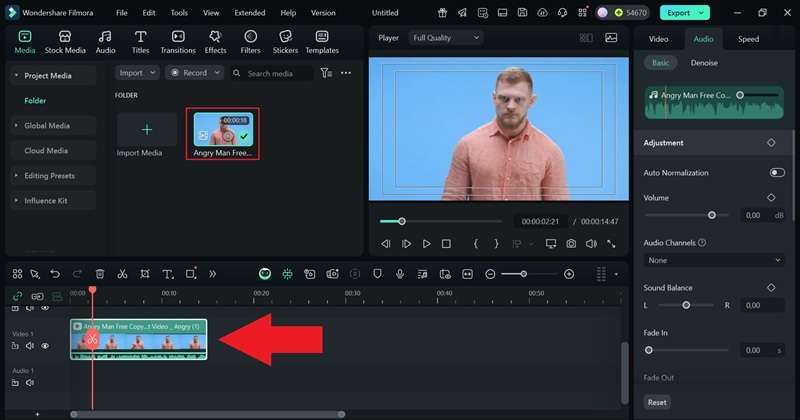Mute the Video 1 track

[x=30, y=346]
